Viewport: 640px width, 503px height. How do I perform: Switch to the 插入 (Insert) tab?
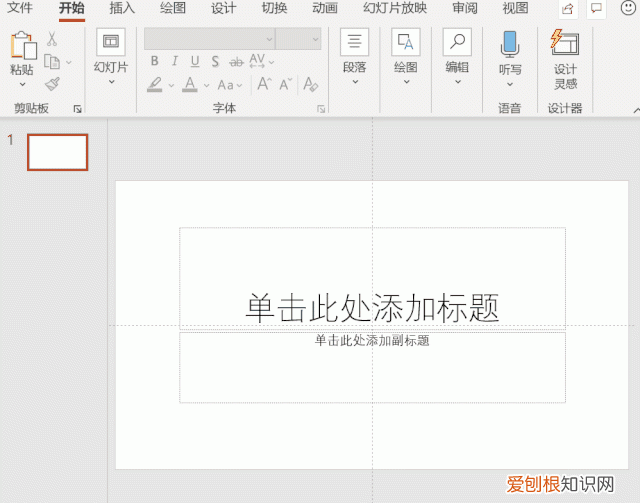122,8
